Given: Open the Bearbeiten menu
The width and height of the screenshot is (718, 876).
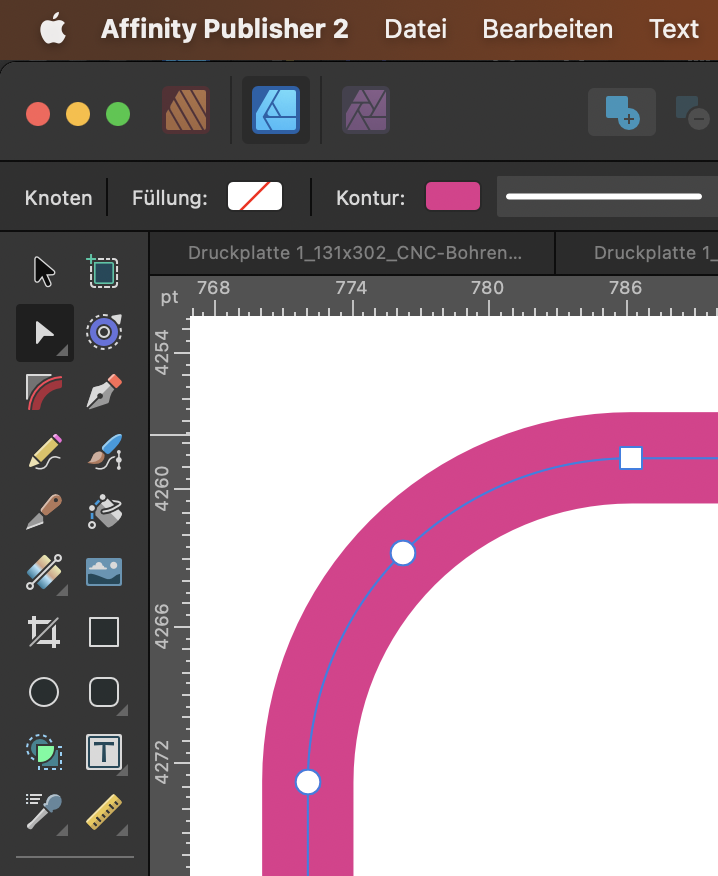Looking at the screenshot, I should tap(548, 29).
